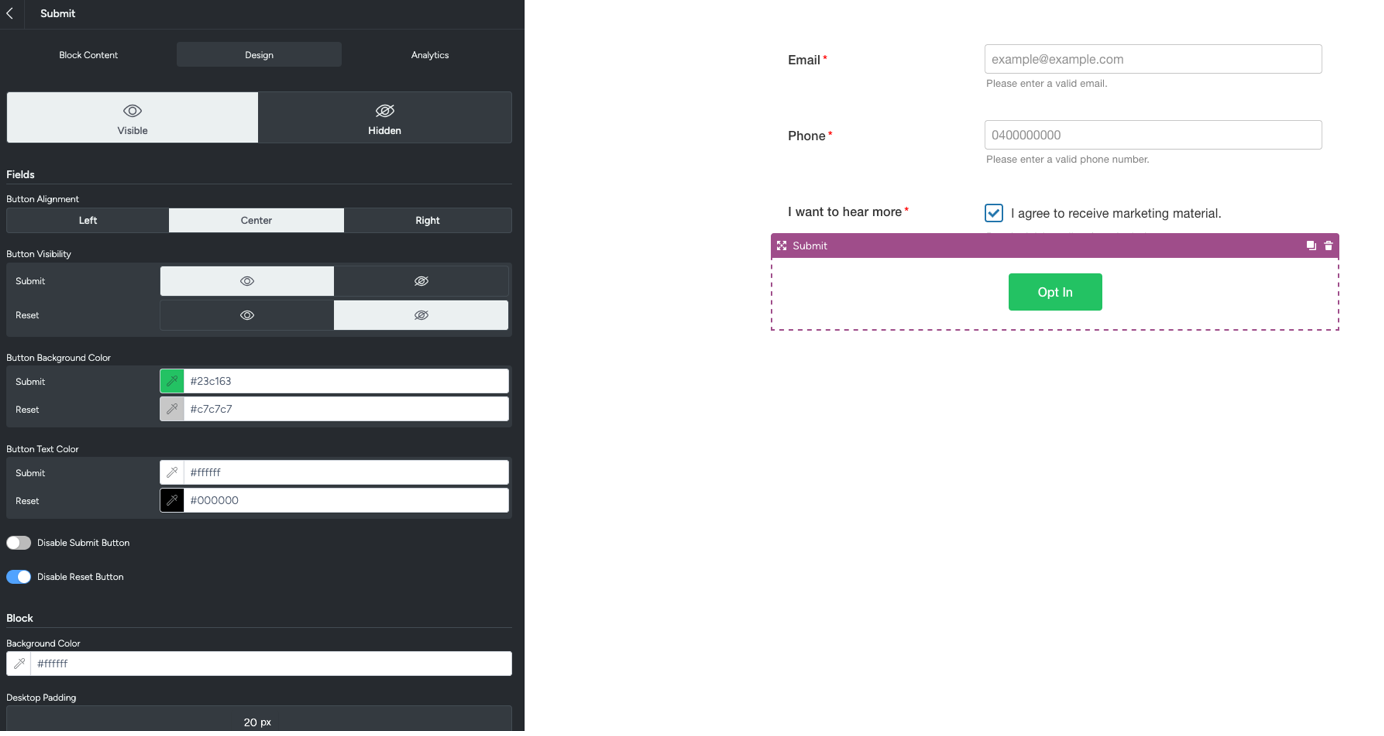Uncheck the agree to receive marketing checkbox

(993, 213)
